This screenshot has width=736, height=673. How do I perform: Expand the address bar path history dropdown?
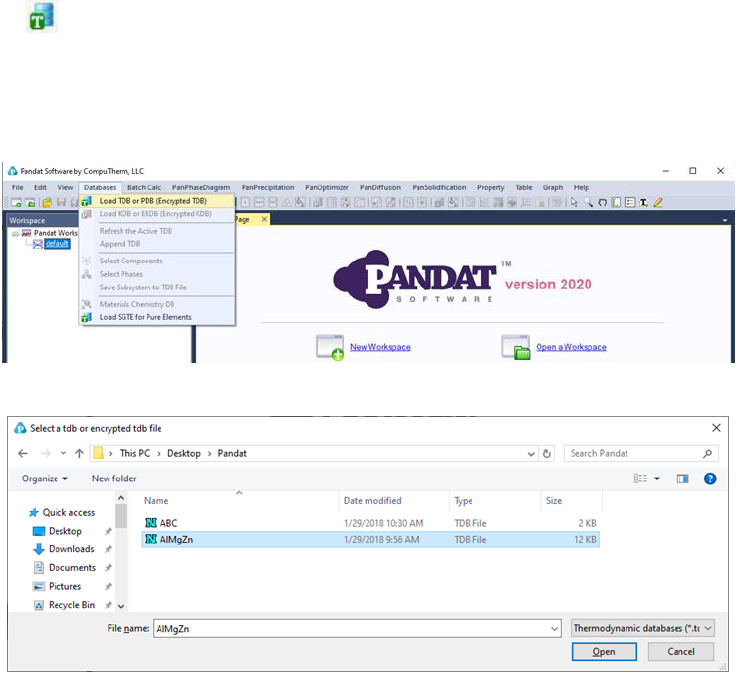531,454
